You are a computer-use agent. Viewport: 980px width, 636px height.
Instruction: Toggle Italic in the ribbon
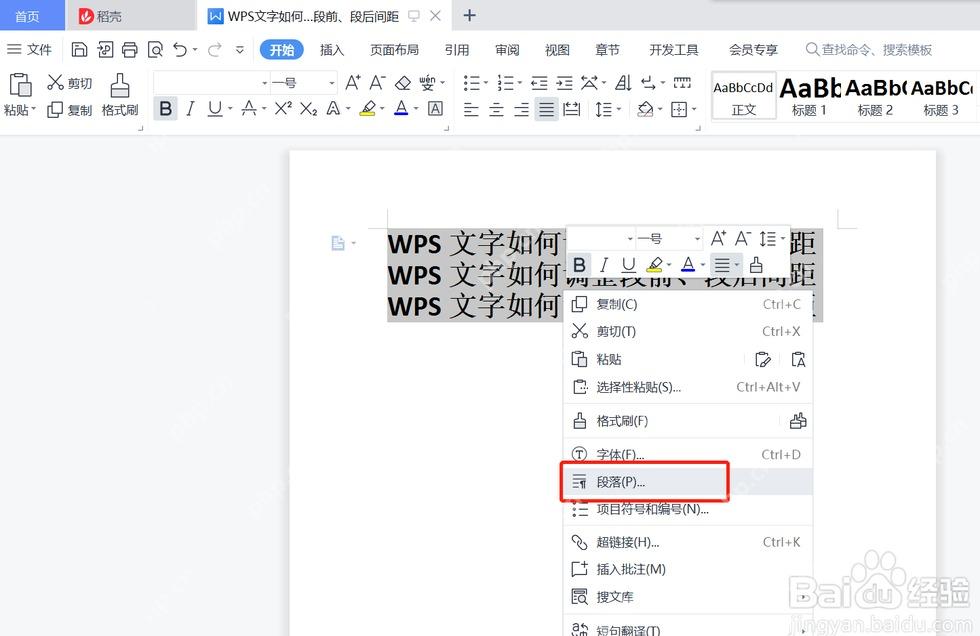click(191, 109)
